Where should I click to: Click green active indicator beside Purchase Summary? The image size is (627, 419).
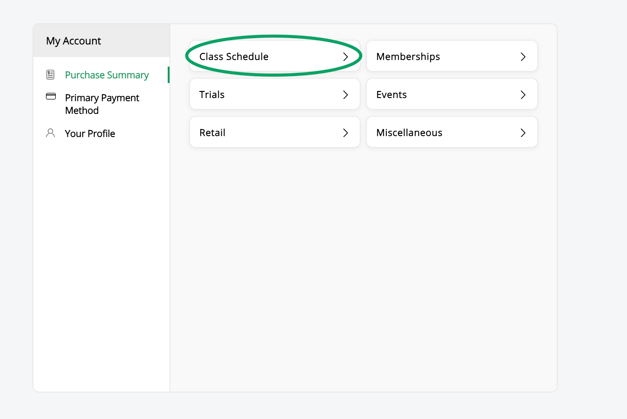point(168,75)
